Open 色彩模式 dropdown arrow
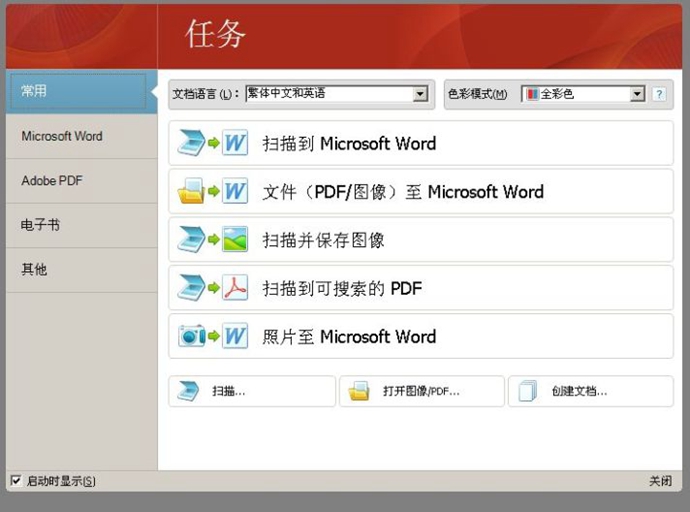The height and width of the screenshot is (512, 690). [x=637, y=94]
